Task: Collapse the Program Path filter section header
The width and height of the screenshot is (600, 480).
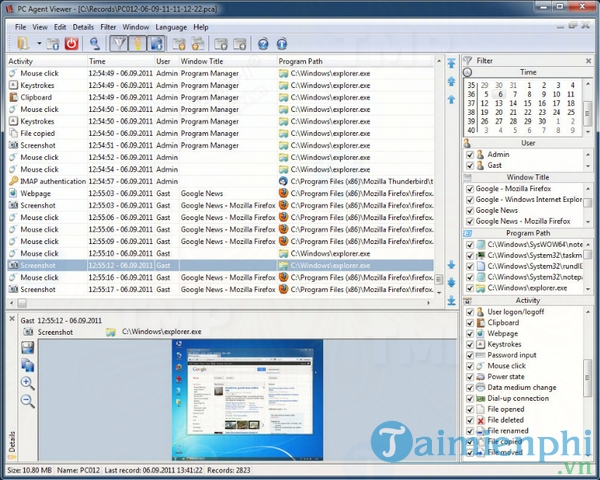Action: point(528,233)
